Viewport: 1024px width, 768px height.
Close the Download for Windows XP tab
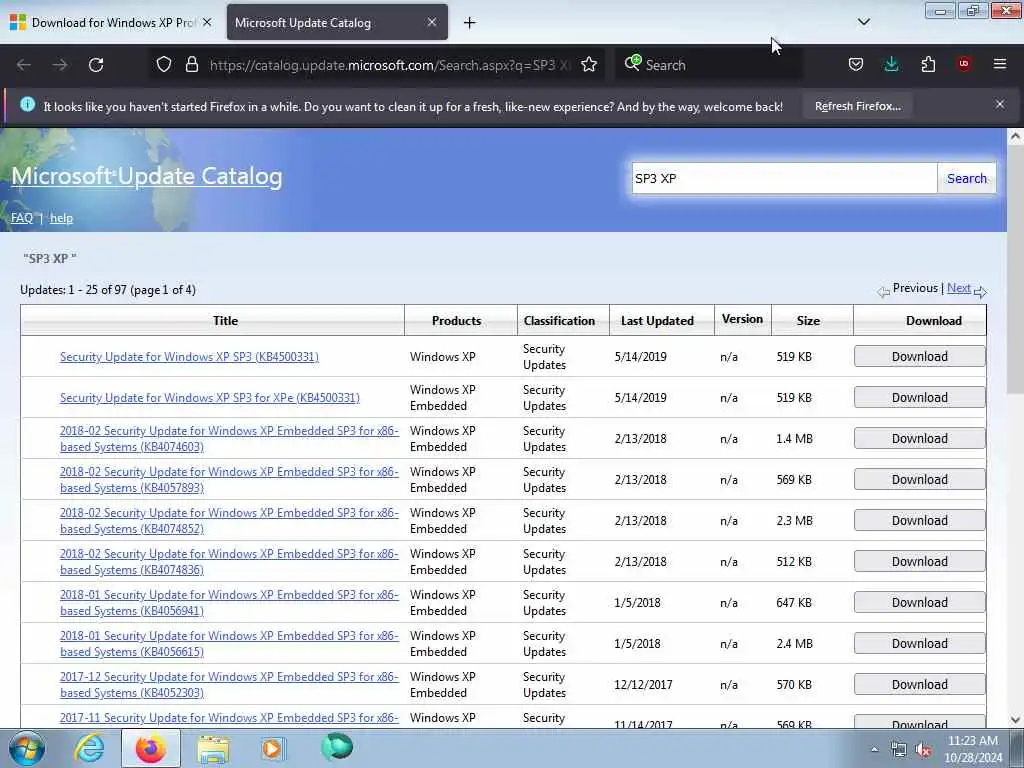(207, 22)
